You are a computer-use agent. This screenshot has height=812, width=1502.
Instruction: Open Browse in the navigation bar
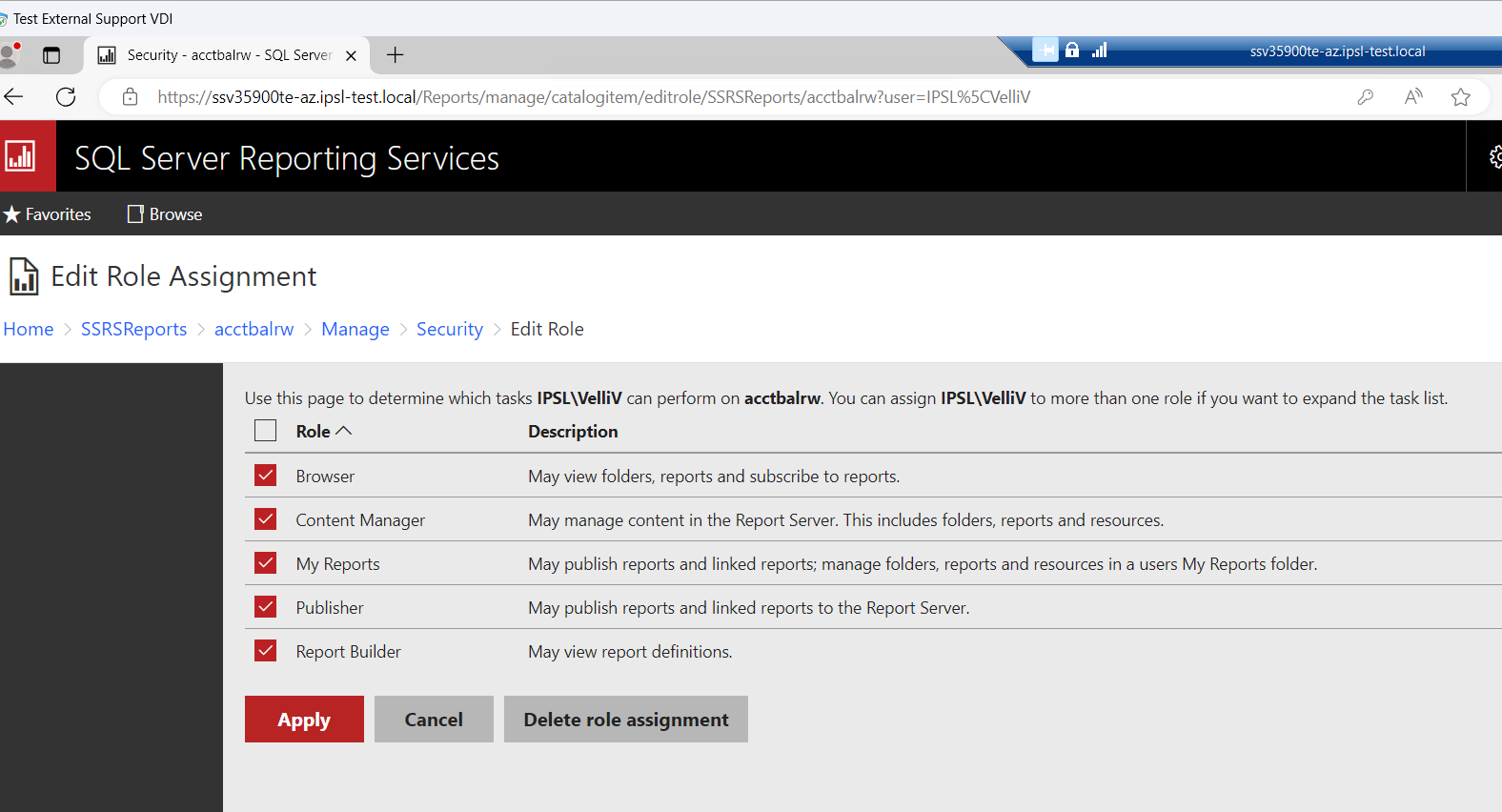(165, 214)
